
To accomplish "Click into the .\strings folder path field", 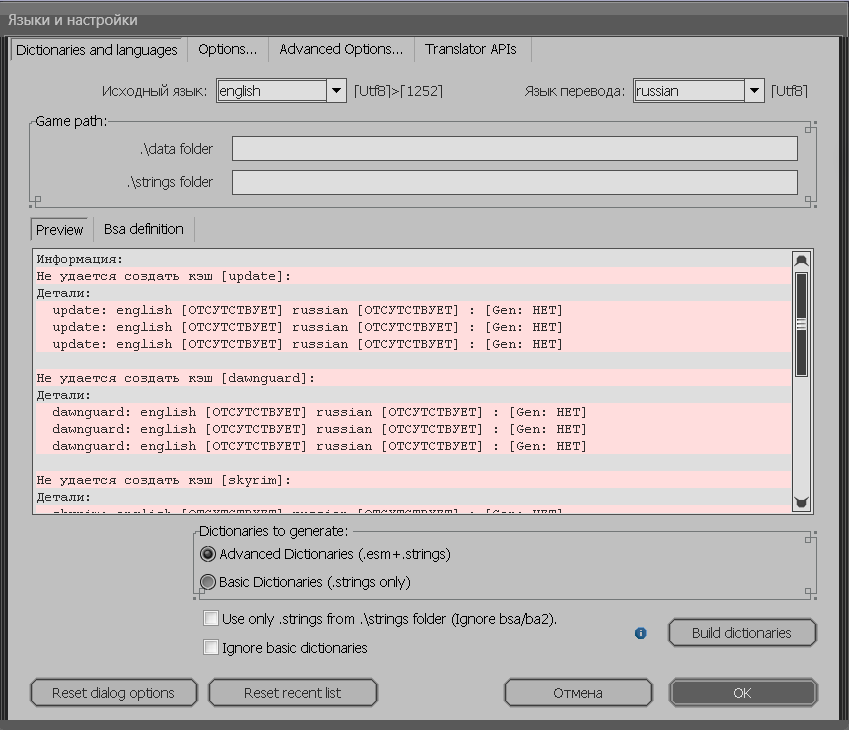I will (514, 182).
